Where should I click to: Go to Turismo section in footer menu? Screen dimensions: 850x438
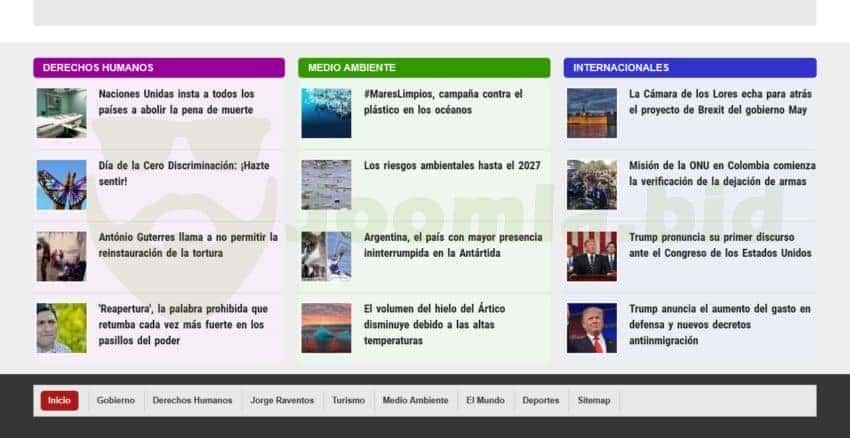(x=348, y=400)
